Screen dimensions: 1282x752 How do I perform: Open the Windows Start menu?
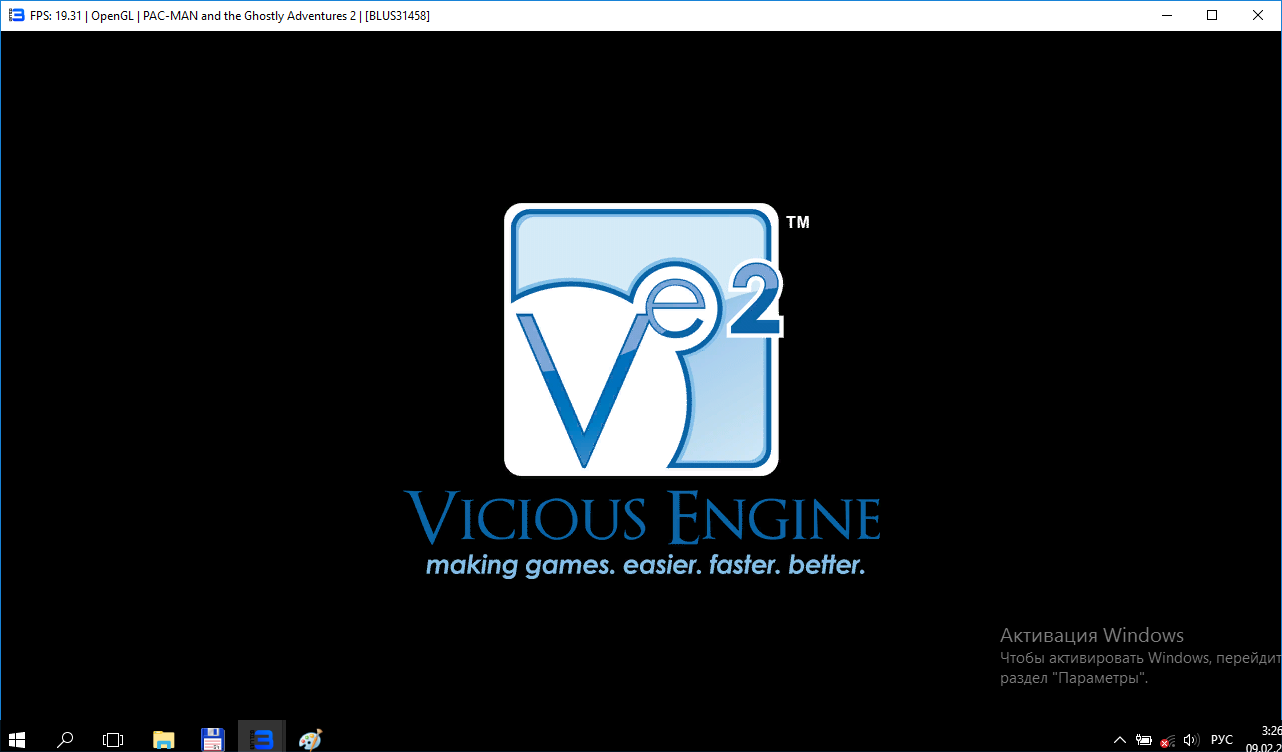16,740
